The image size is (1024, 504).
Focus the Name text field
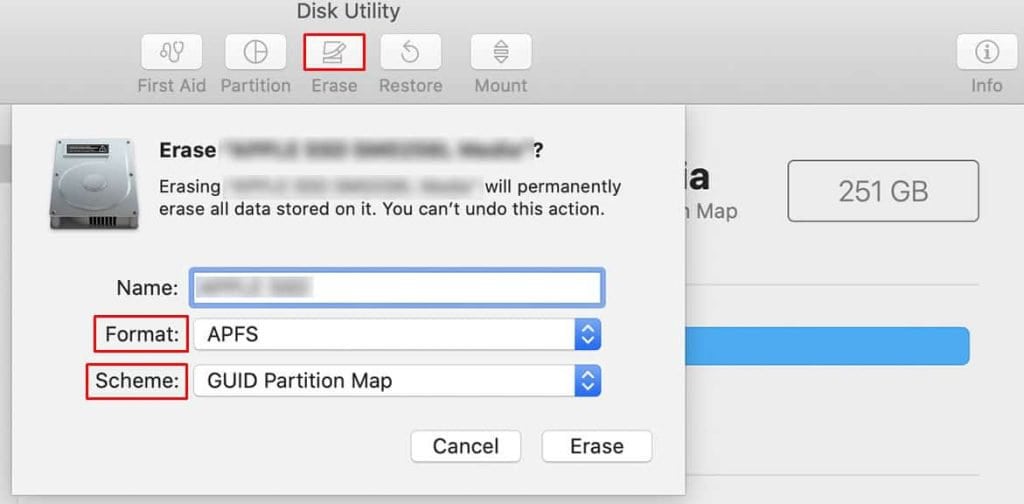(x=397, y=287)
